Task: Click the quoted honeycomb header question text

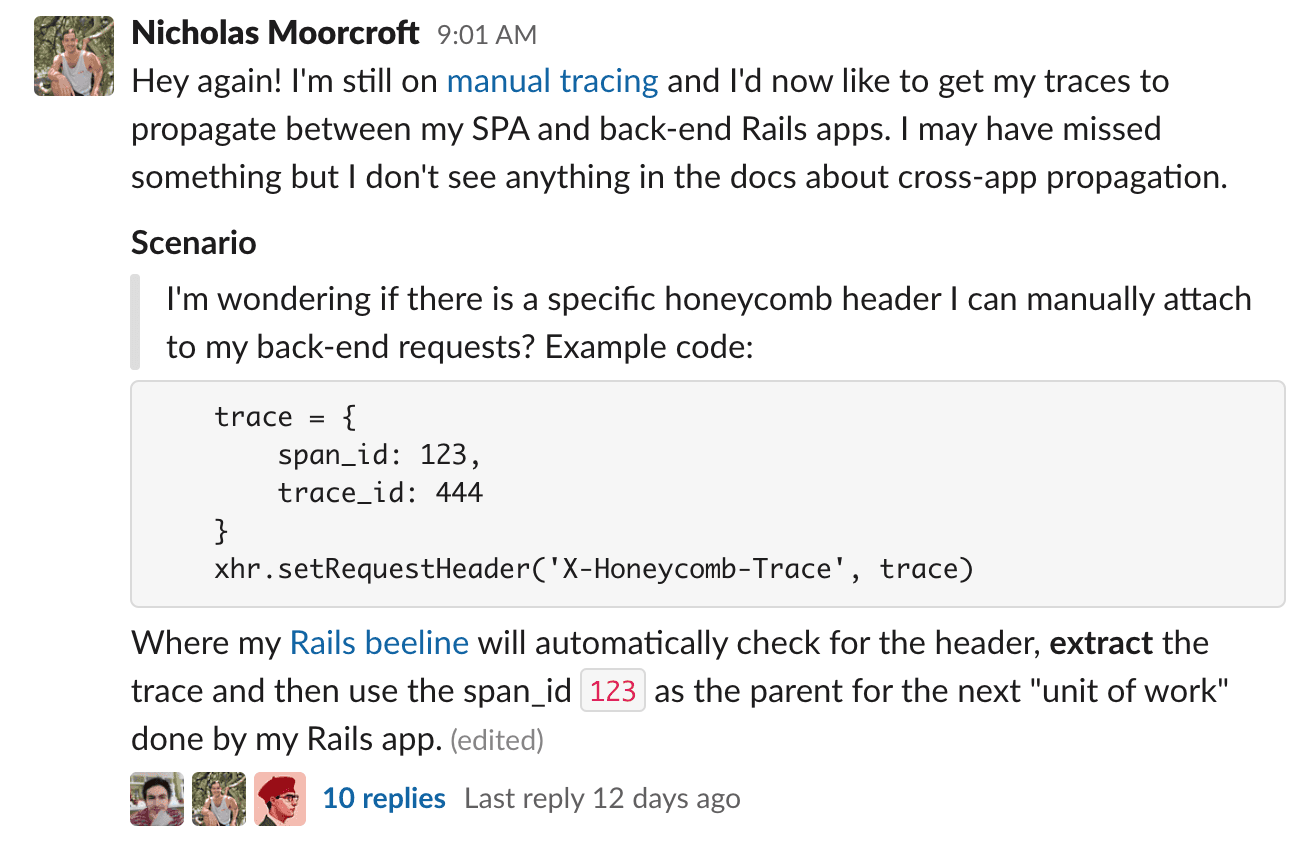Action: pos(700,322)
